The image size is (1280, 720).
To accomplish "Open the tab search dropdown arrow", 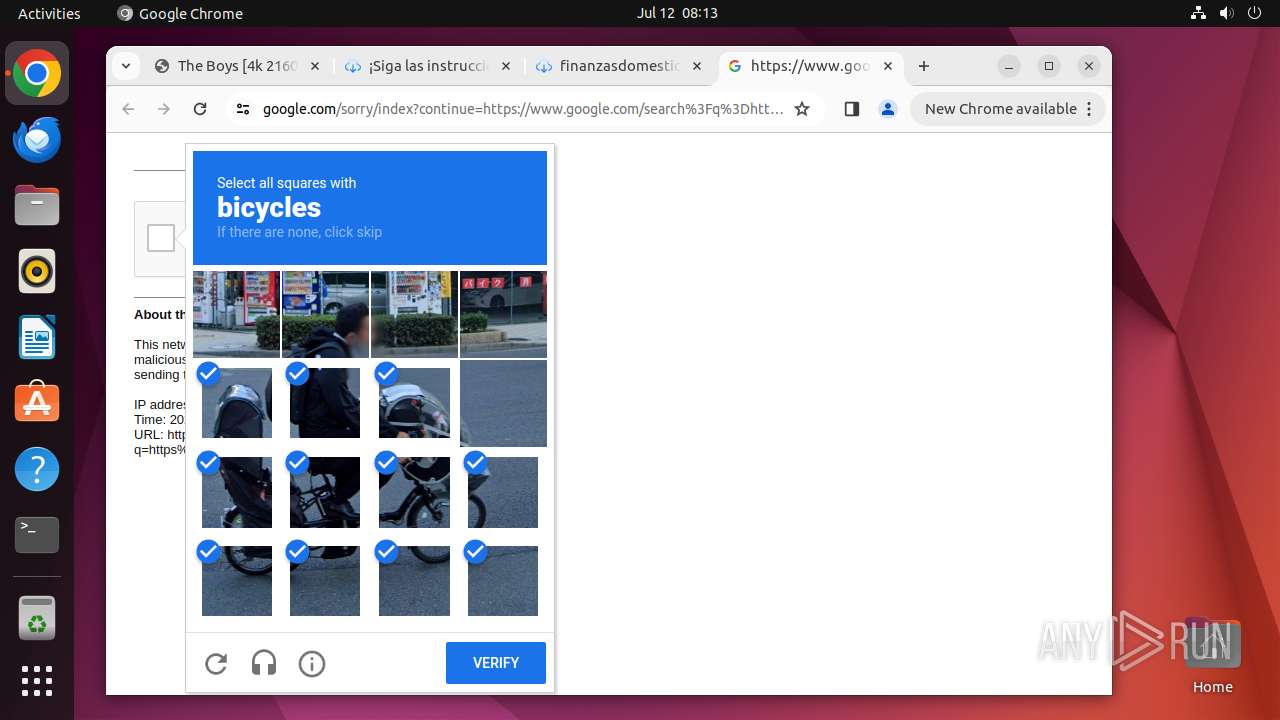I will pos(125,66).
